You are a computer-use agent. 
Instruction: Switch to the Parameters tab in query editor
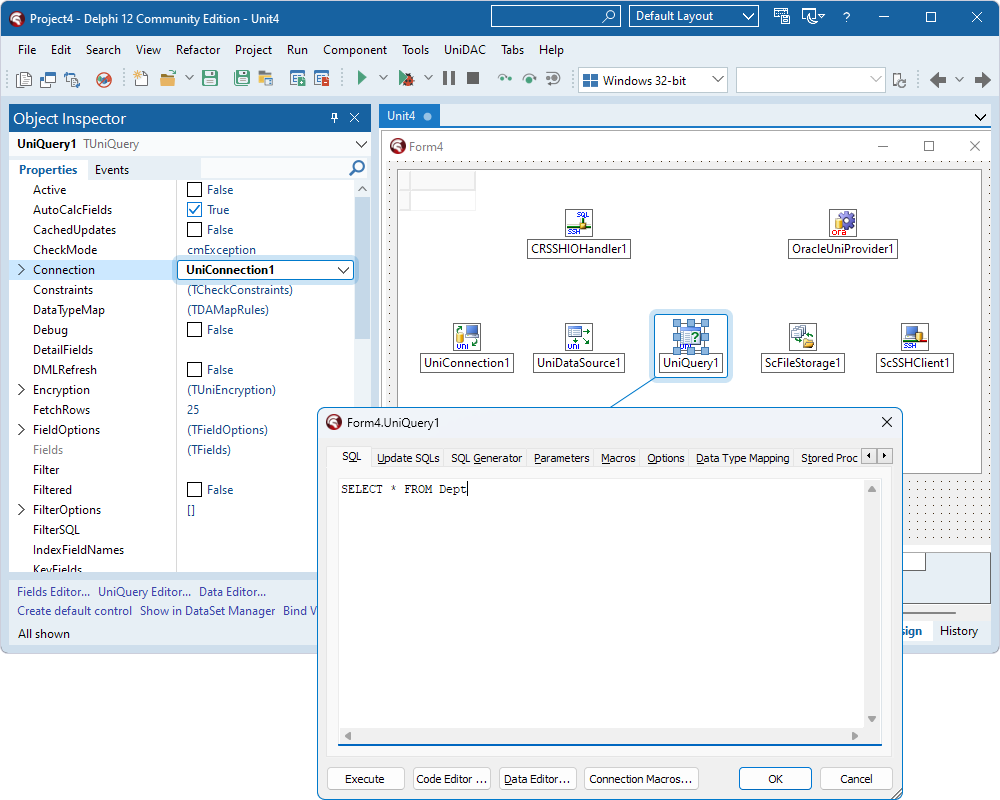[561, 457]
